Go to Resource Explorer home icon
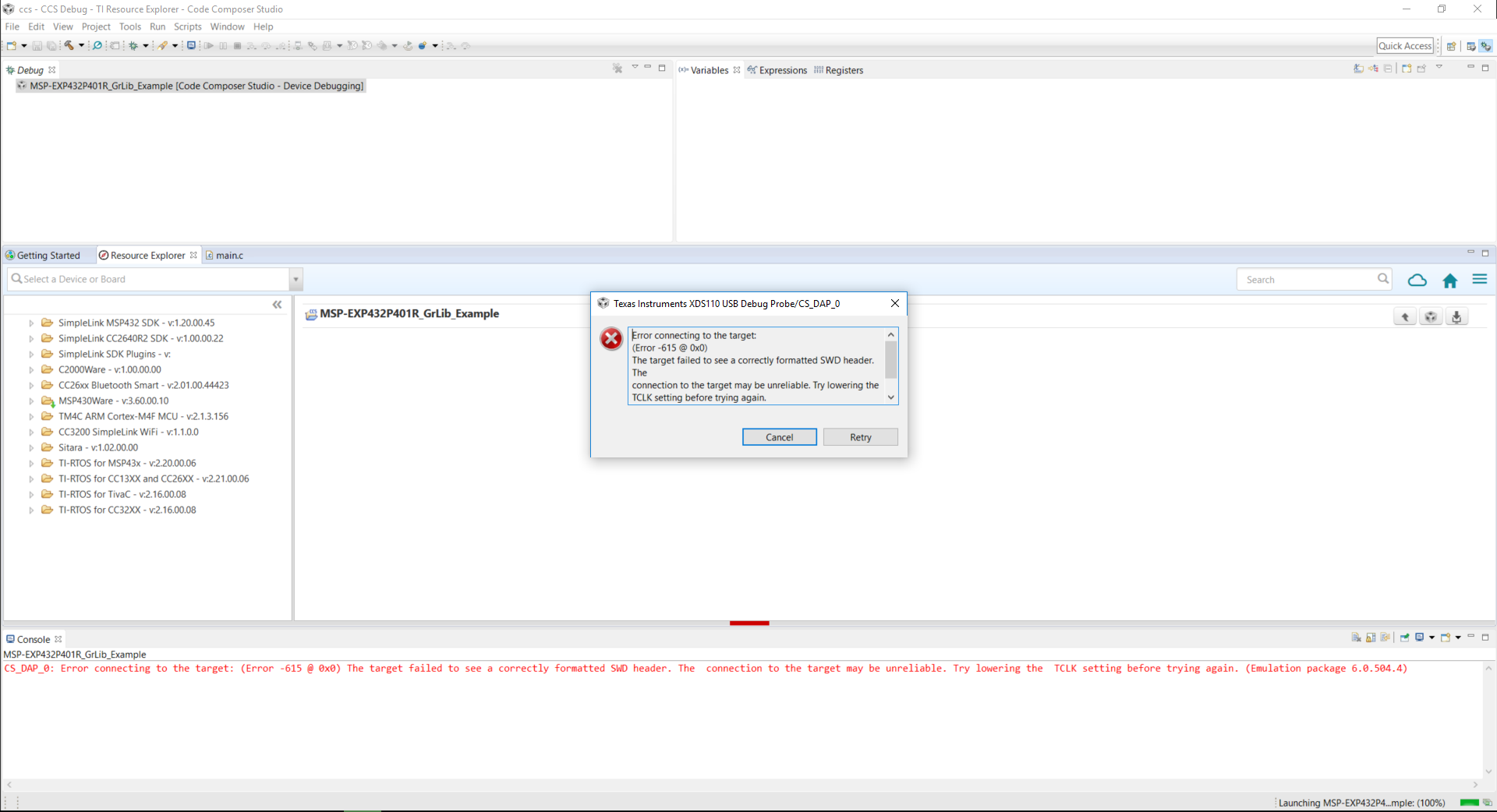The height and width of the screenshot is (812, 1497). [1450, 281]
